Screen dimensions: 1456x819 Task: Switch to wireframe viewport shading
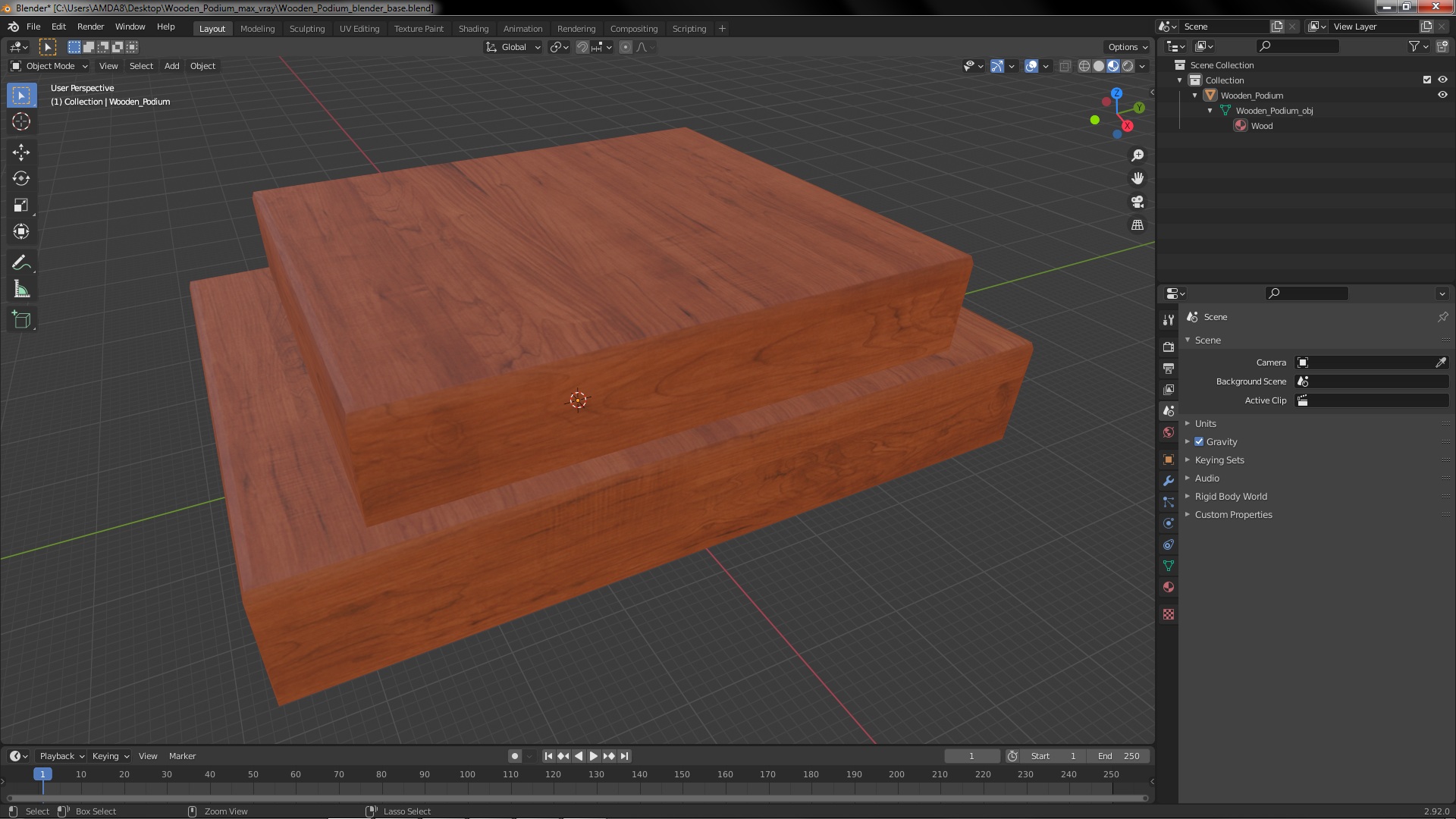click(1084, 66)
